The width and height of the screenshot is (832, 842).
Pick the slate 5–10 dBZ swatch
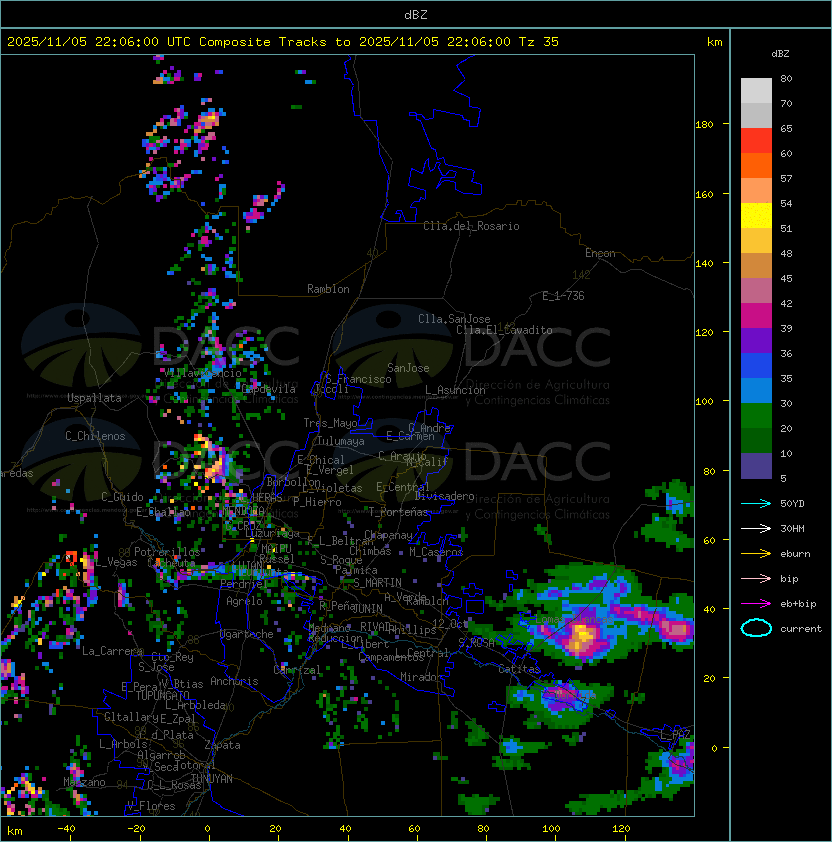756,466
